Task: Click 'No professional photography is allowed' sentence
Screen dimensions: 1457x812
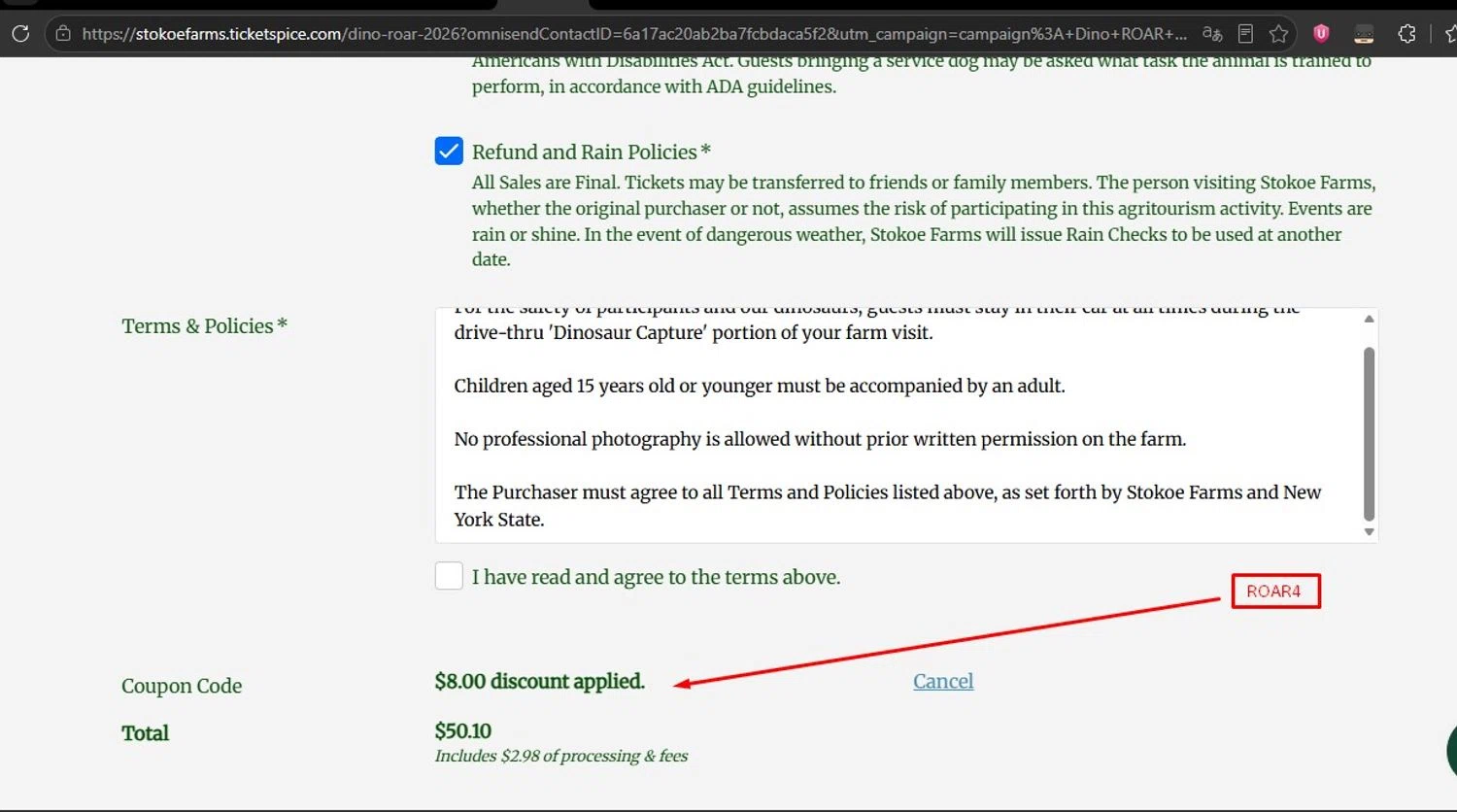Action: click(820, 439)
